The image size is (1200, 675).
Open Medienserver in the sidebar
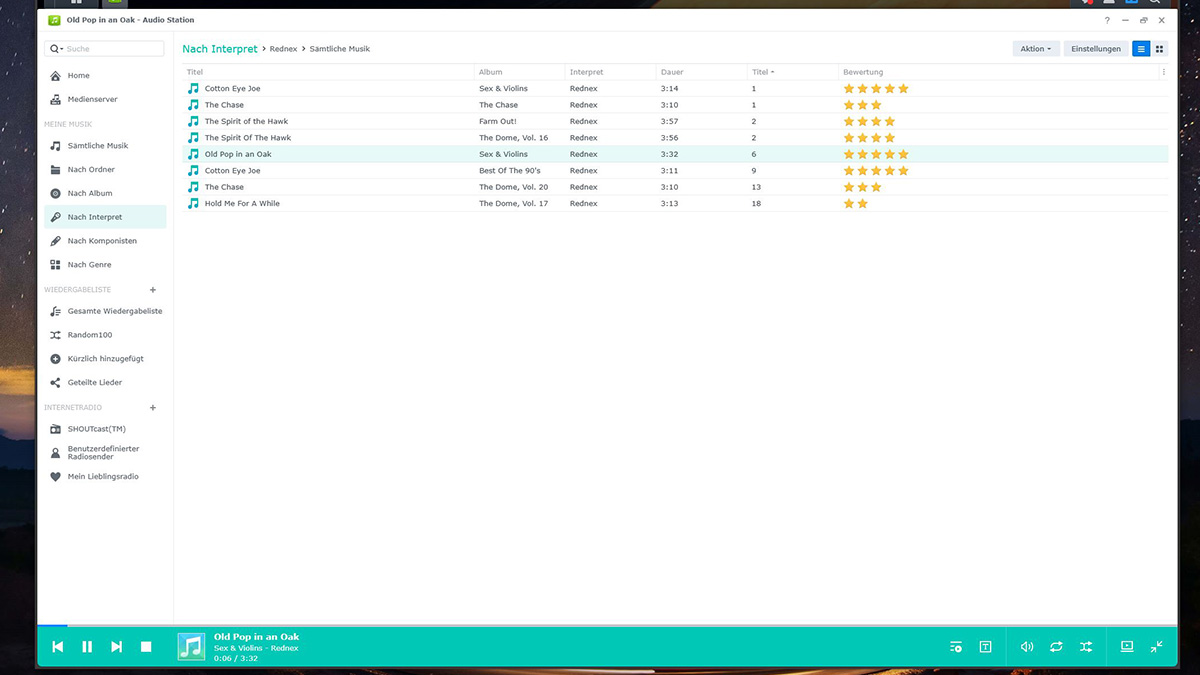click(104, 99)
